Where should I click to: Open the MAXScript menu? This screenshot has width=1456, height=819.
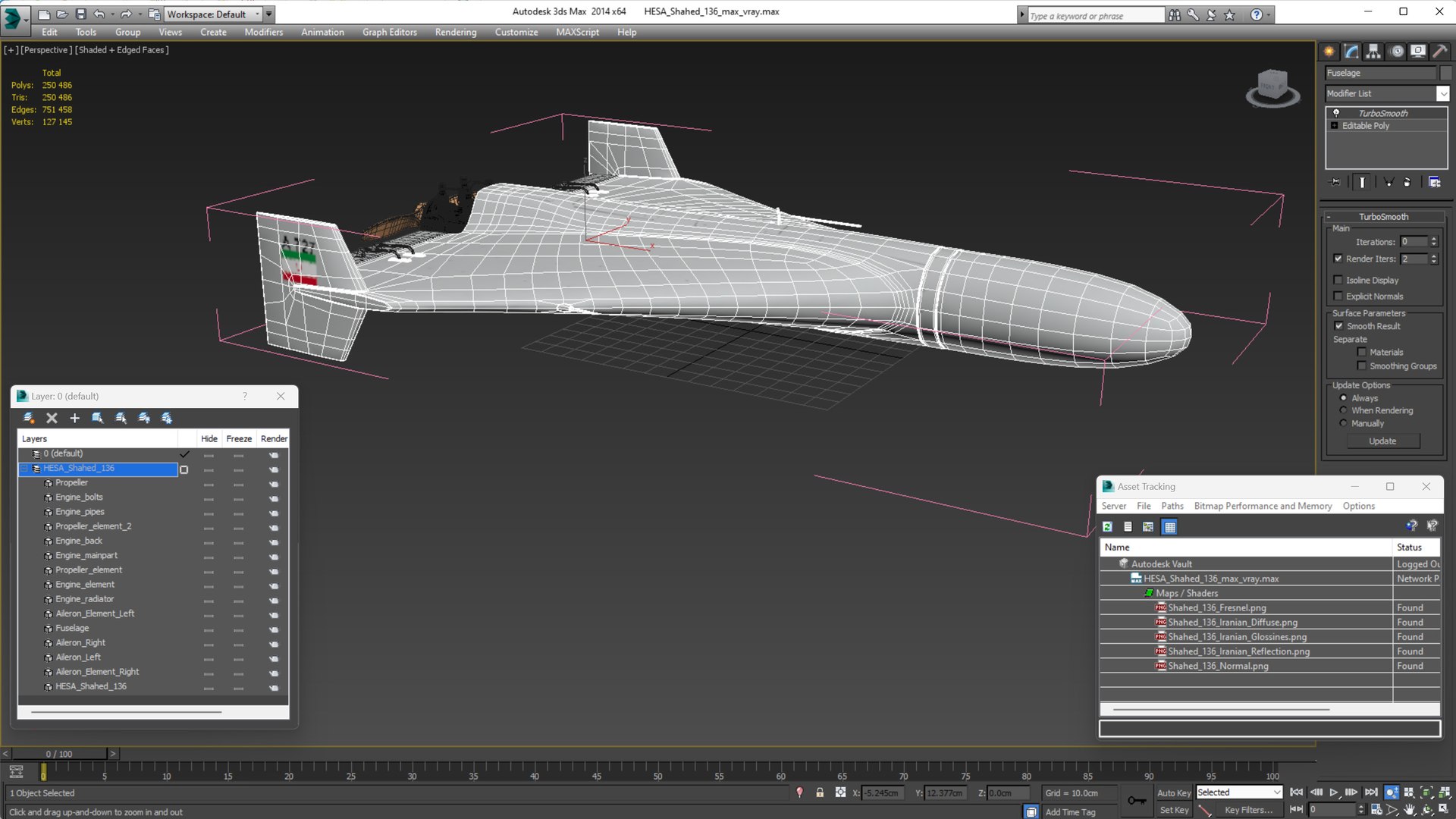(577, 32)
